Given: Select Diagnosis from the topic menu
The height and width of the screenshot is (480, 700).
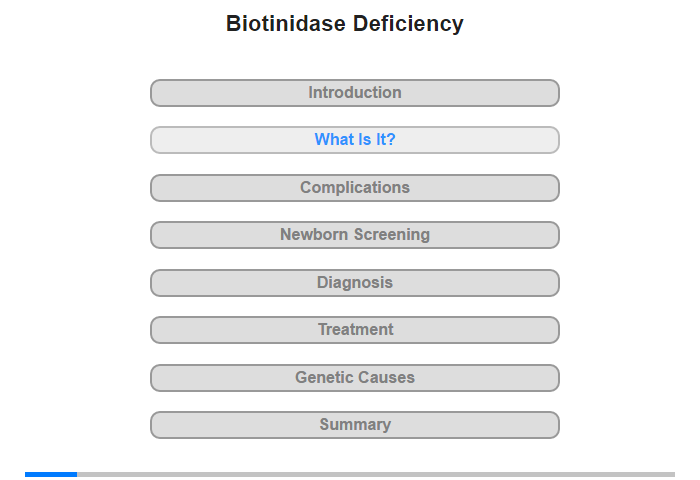Looking at the screenshot, I should pos(355,283).
